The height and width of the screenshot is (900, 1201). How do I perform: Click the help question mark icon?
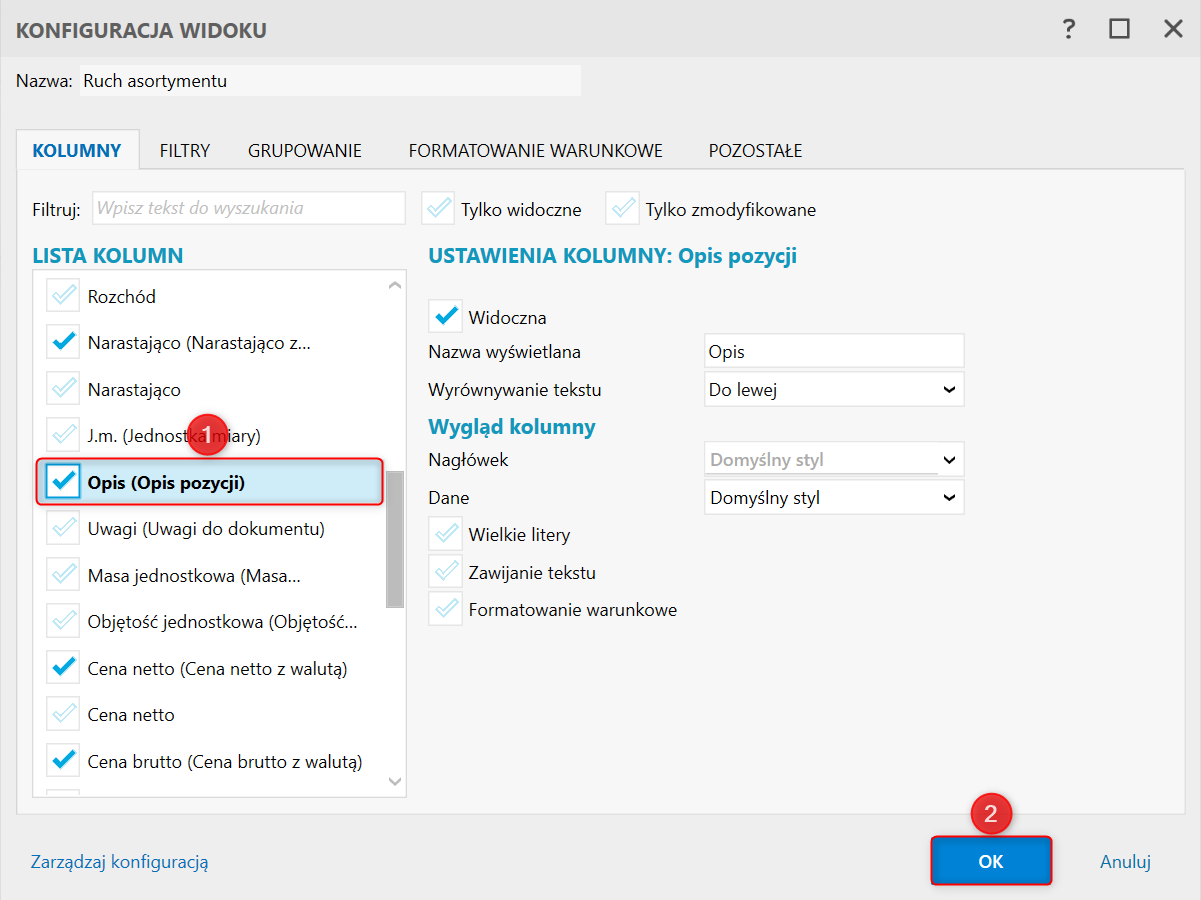point(1069,29)
